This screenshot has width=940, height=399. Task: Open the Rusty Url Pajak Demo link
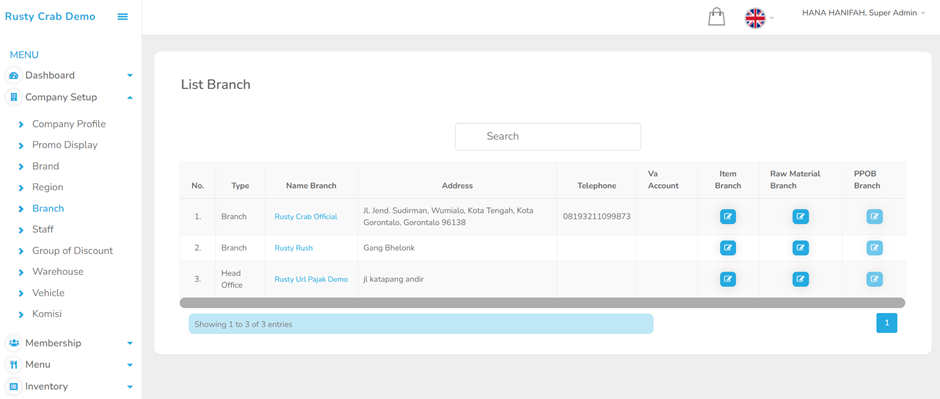tap(311, 279)
